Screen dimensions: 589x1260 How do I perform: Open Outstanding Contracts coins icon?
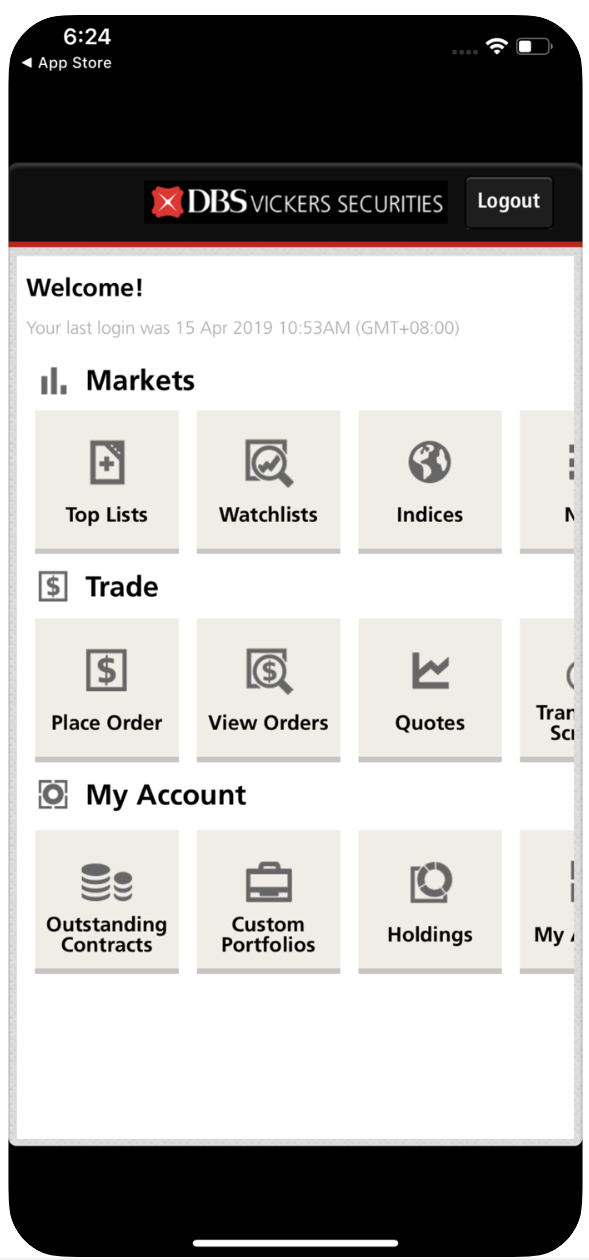tap(107, 882)
